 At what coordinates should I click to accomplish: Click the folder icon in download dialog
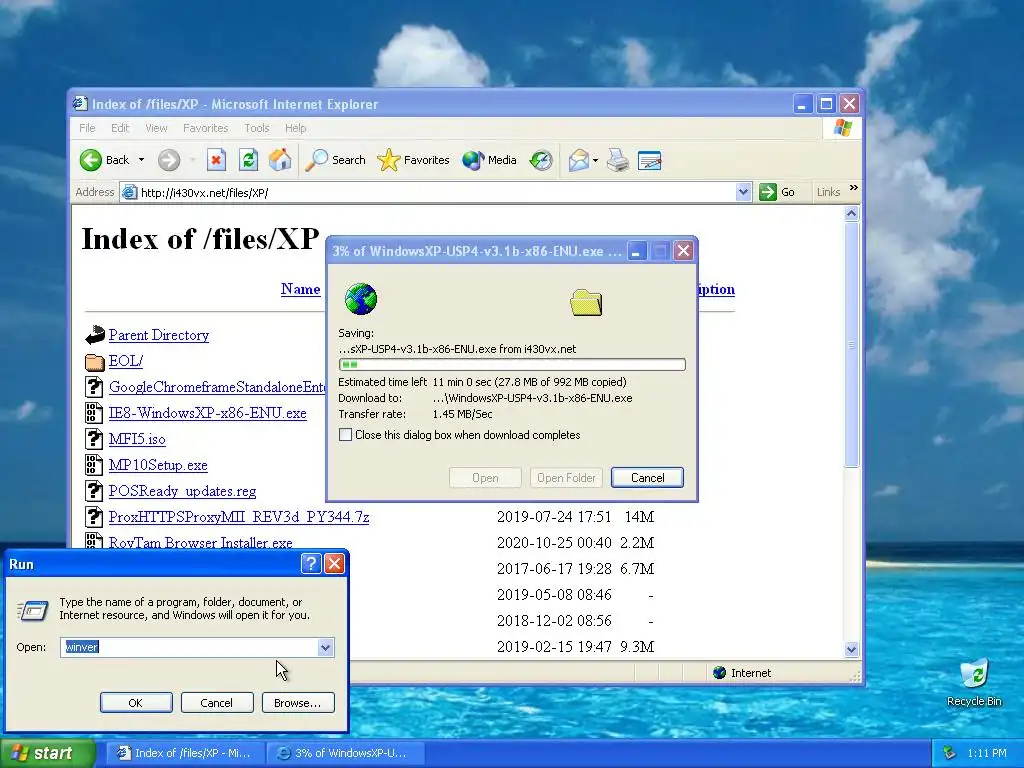pyautogui.click(x=586, y=302)
